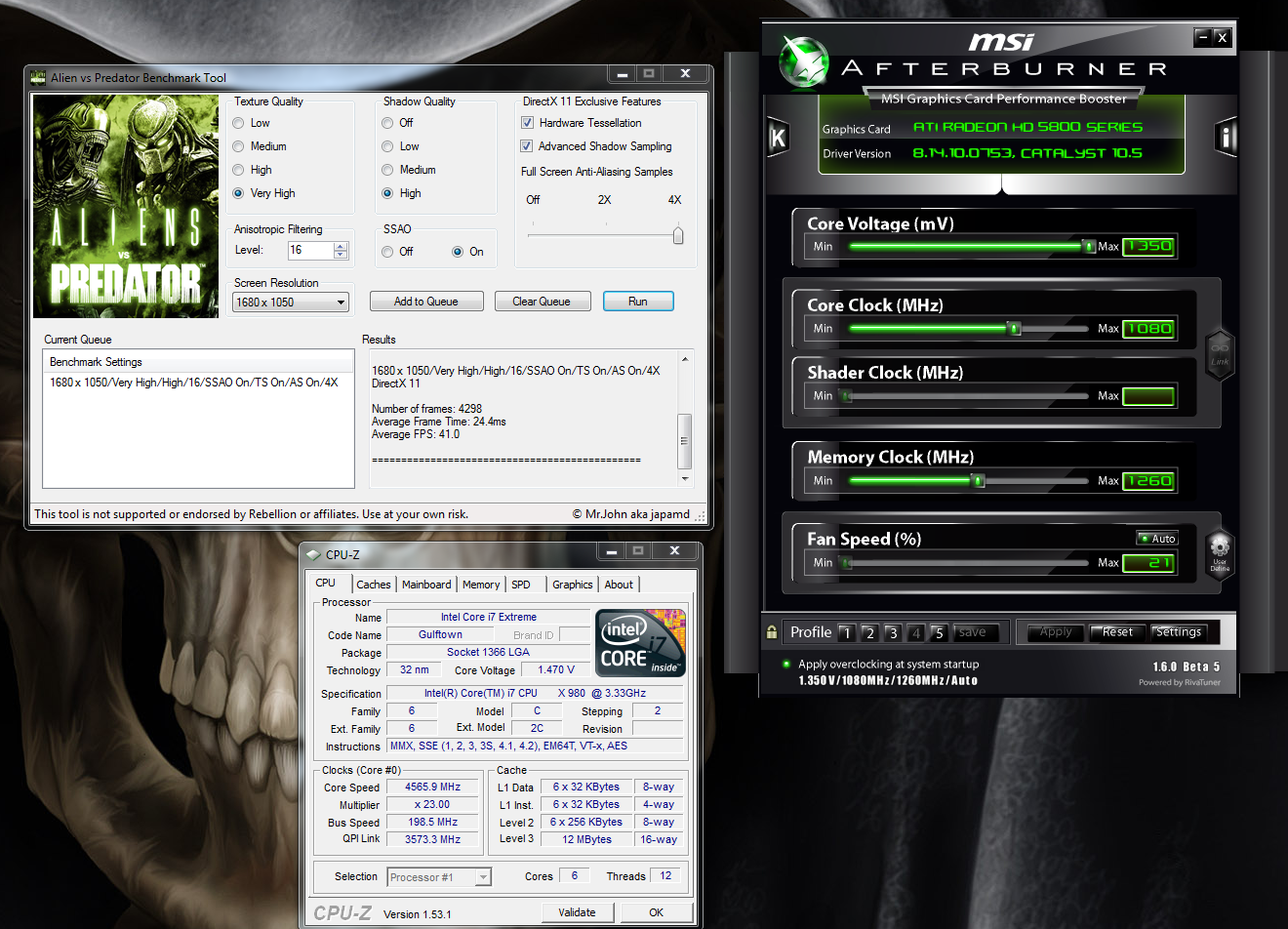This screenshot has width=1288, height=929.
Task: Click Add to Queue button
Action: [426, 302]
